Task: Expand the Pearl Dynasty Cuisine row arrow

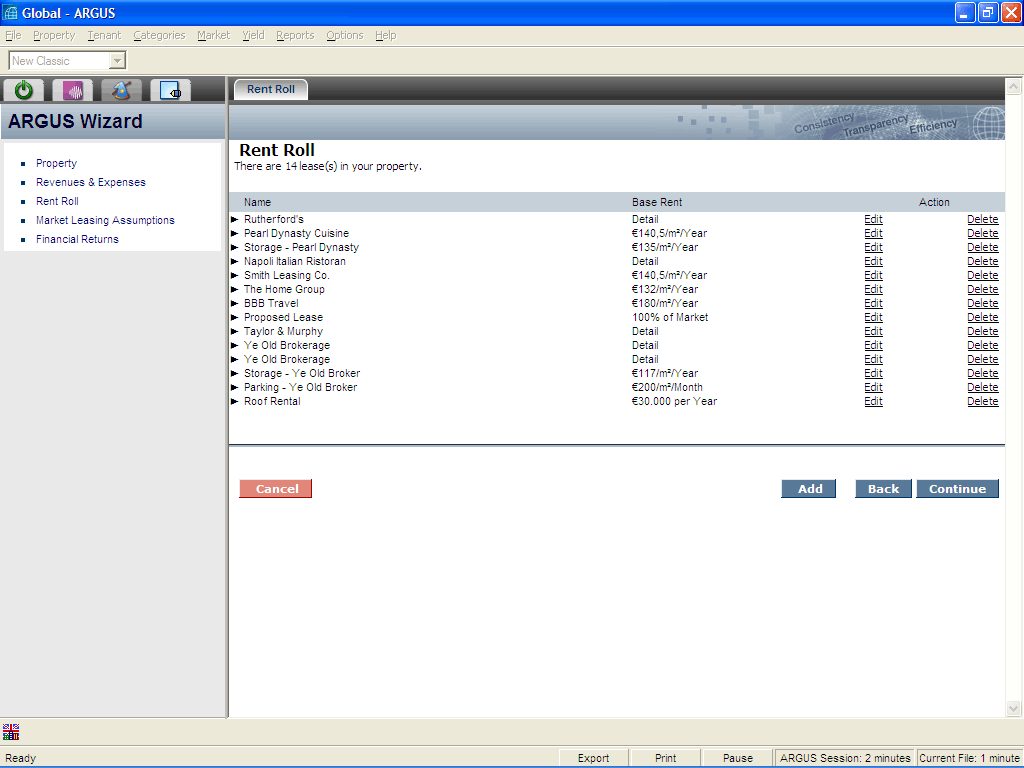Action: (x=234, y=233)
